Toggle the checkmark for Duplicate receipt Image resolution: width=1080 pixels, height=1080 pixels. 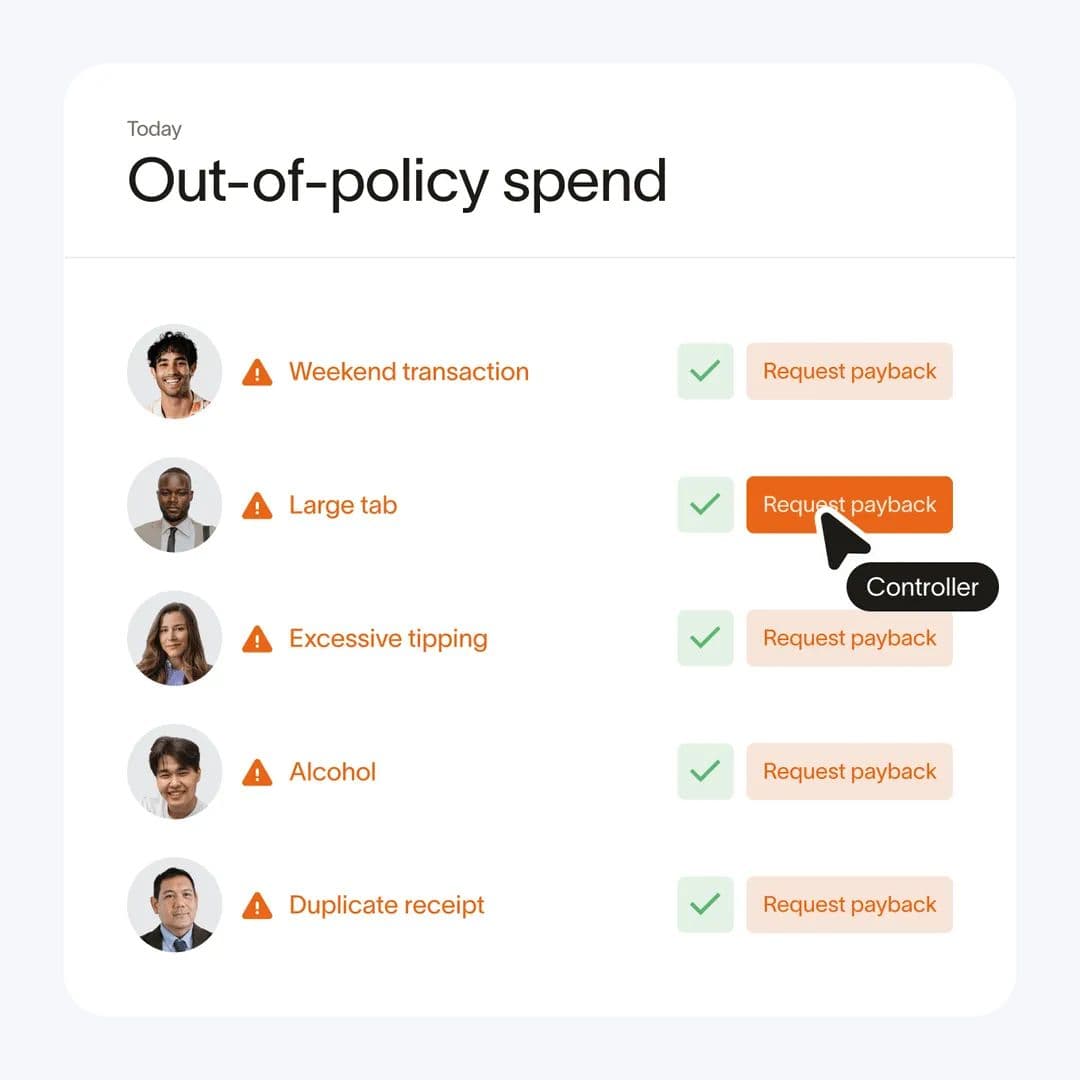(x=706, y=904)
